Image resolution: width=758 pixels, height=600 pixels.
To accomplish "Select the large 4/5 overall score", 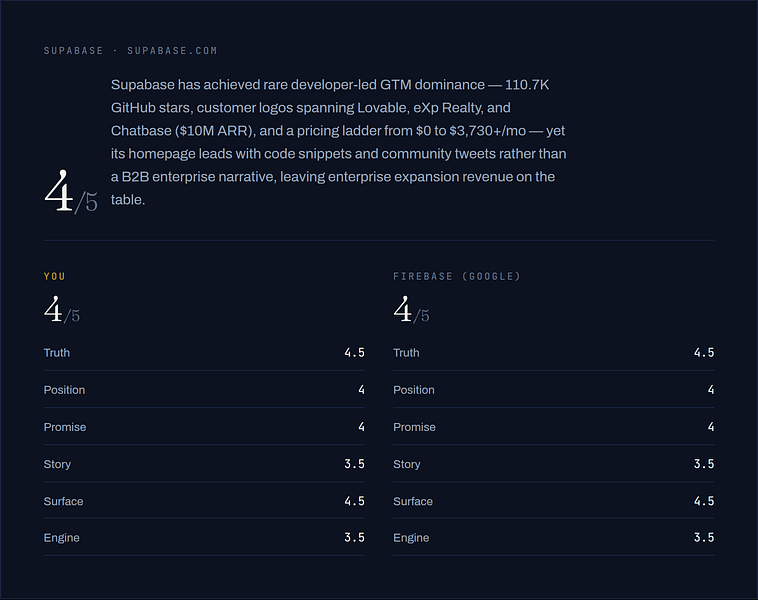I will (71, 192).
